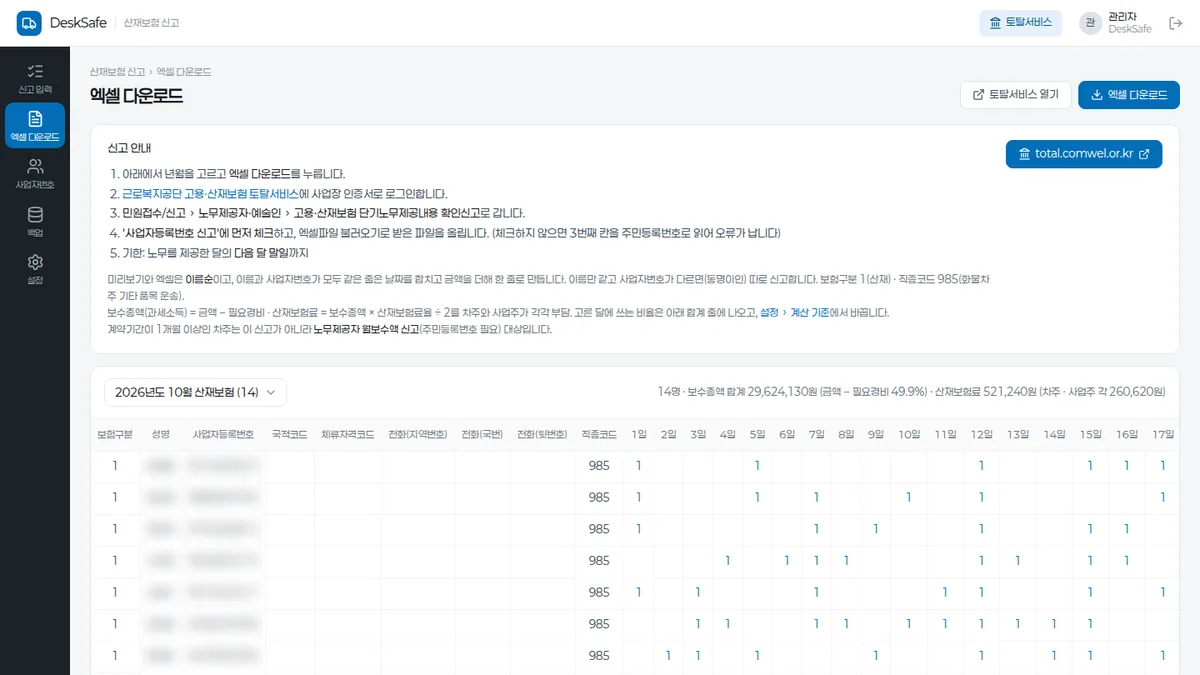Screen dimensions: 1200x675
Task: Click the 1일 column header
Action: coord(639,434)
